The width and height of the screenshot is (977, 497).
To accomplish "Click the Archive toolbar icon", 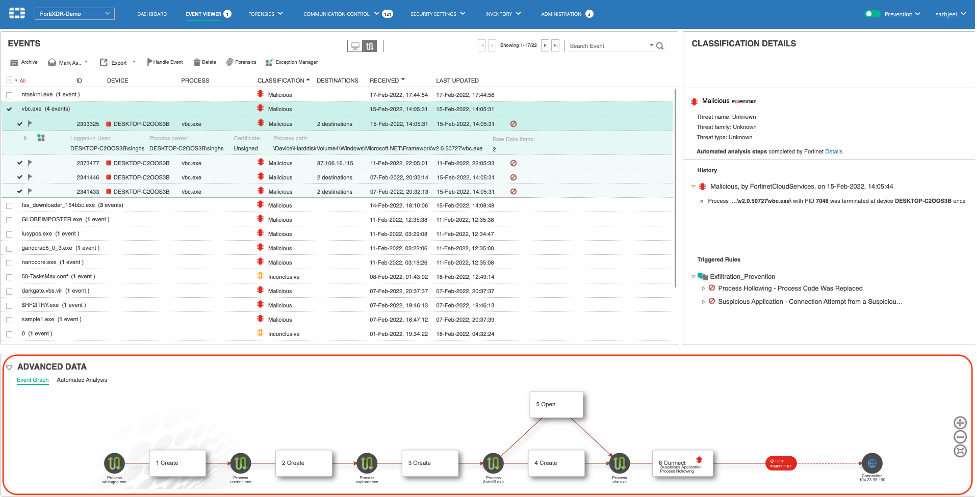I will tap(12, 62).
